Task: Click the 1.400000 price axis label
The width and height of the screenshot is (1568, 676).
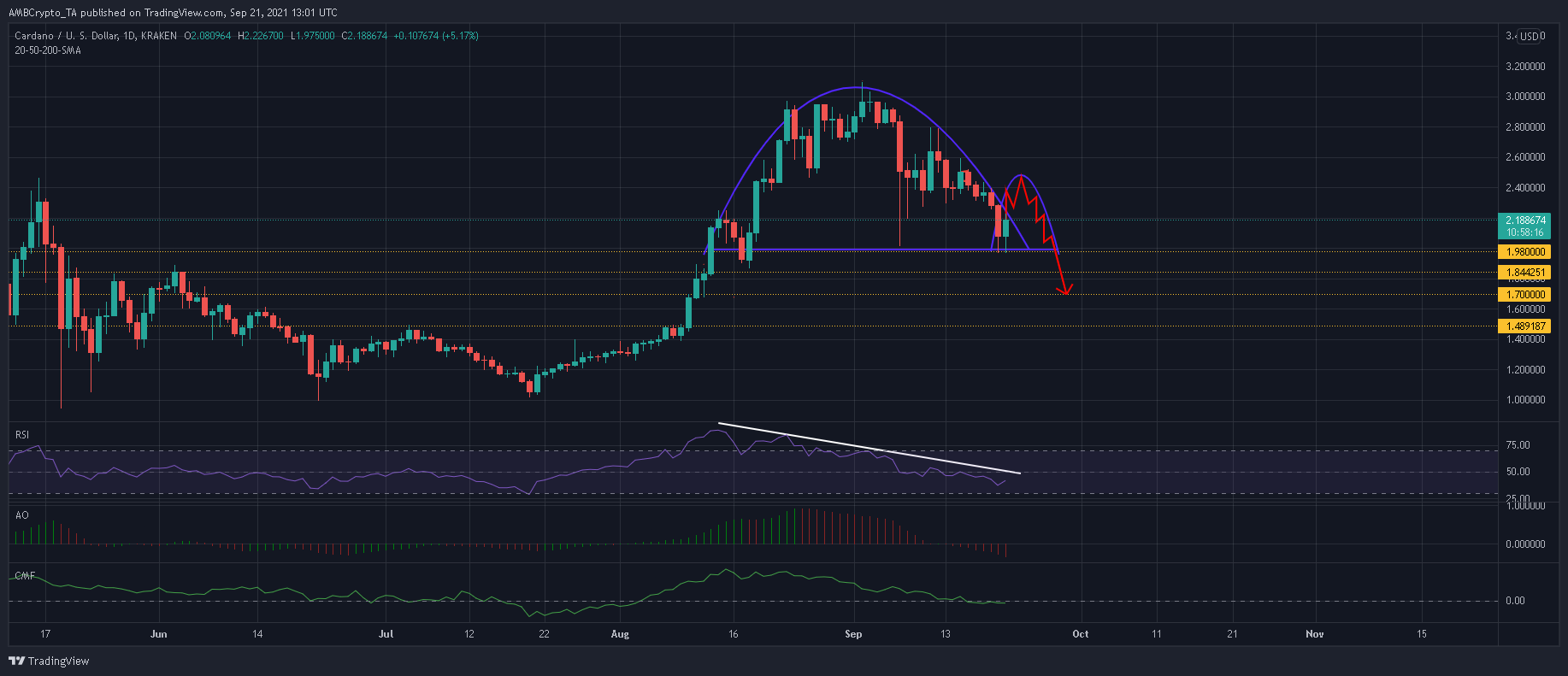Action: pos(1525,339)
